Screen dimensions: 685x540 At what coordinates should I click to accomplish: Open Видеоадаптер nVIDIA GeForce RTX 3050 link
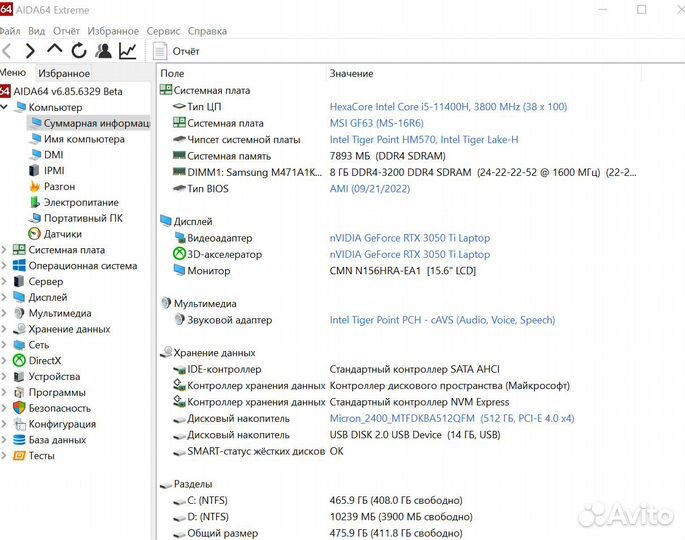[410, 238]
